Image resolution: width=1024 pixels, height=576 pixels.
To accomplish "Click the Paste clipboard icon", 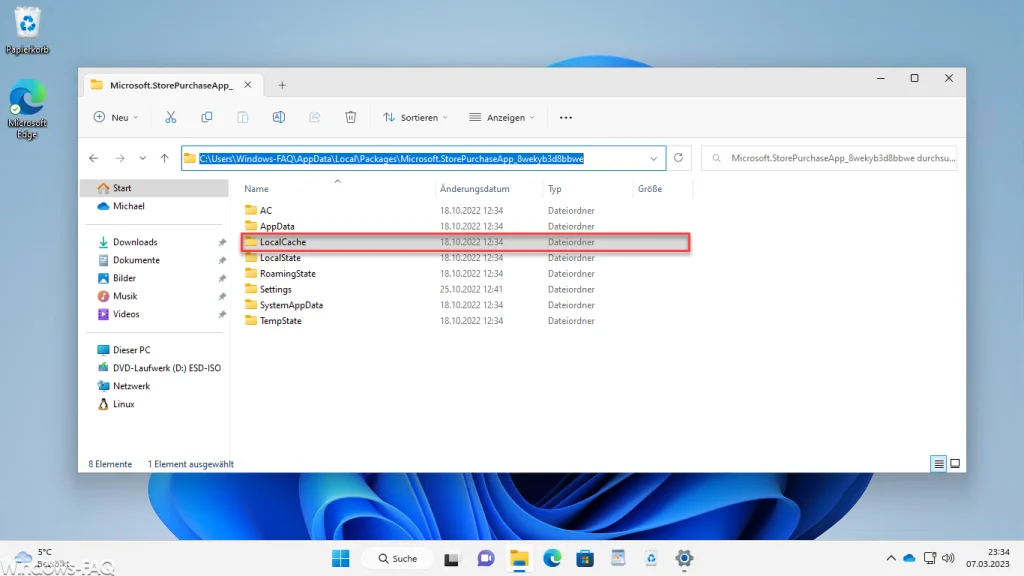I will pyautogui.click(x=242, y=117).
